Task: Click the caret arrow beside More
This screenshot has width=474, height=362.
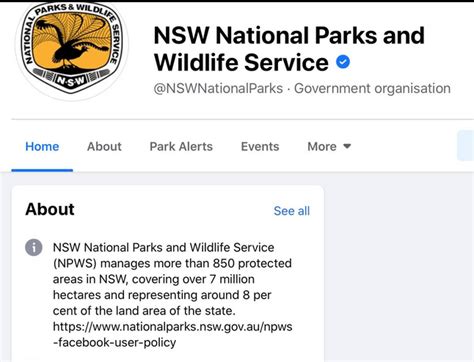Action: pos(347,146)
